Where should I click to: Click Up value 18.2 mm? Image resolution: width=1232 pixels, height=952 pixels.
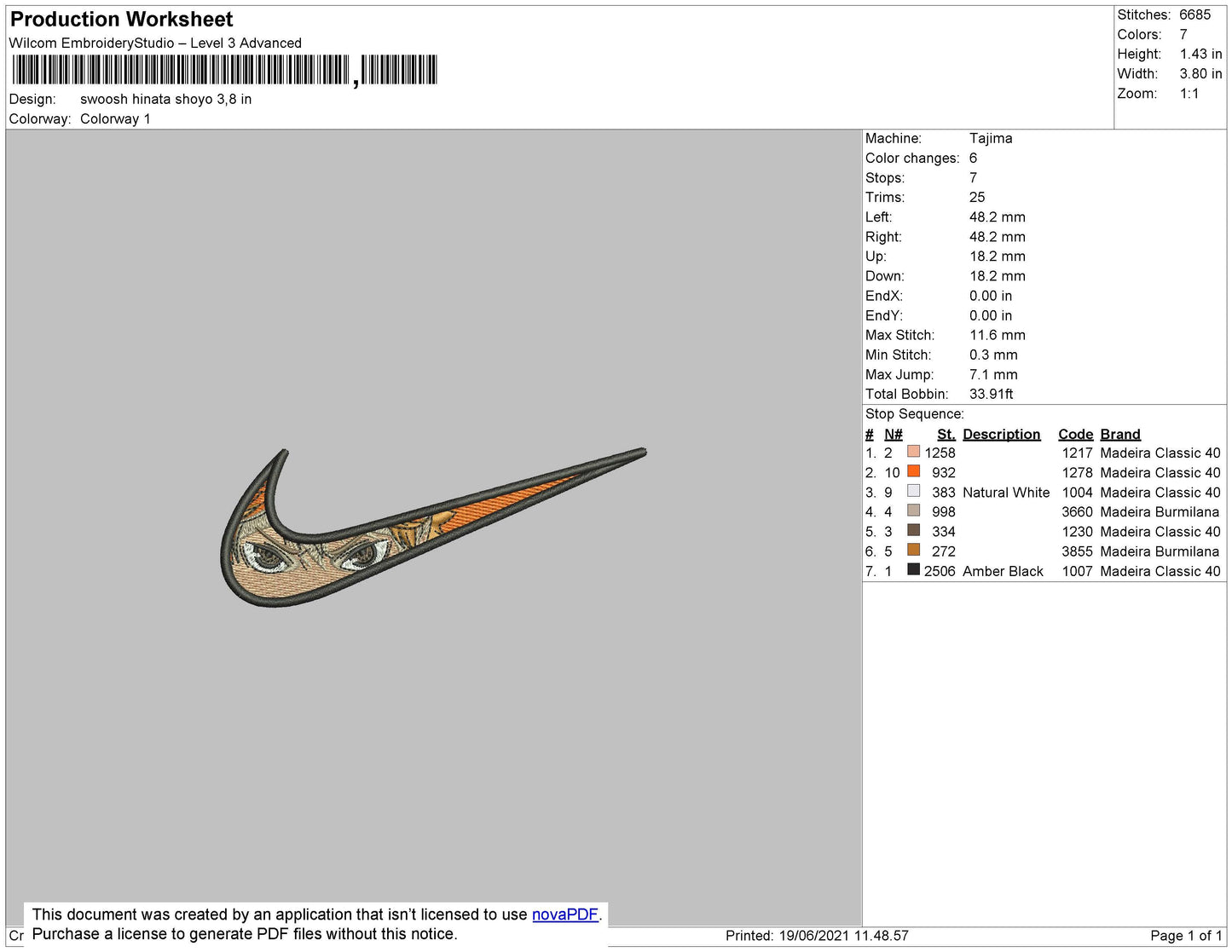998,256
